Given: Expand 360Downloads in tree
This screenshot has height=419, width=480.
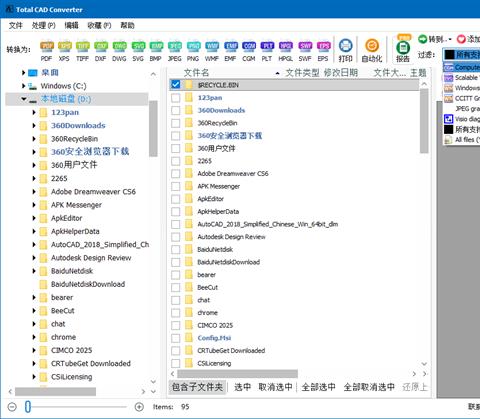Looking at the screenshot, I should (x=34, y=126).
